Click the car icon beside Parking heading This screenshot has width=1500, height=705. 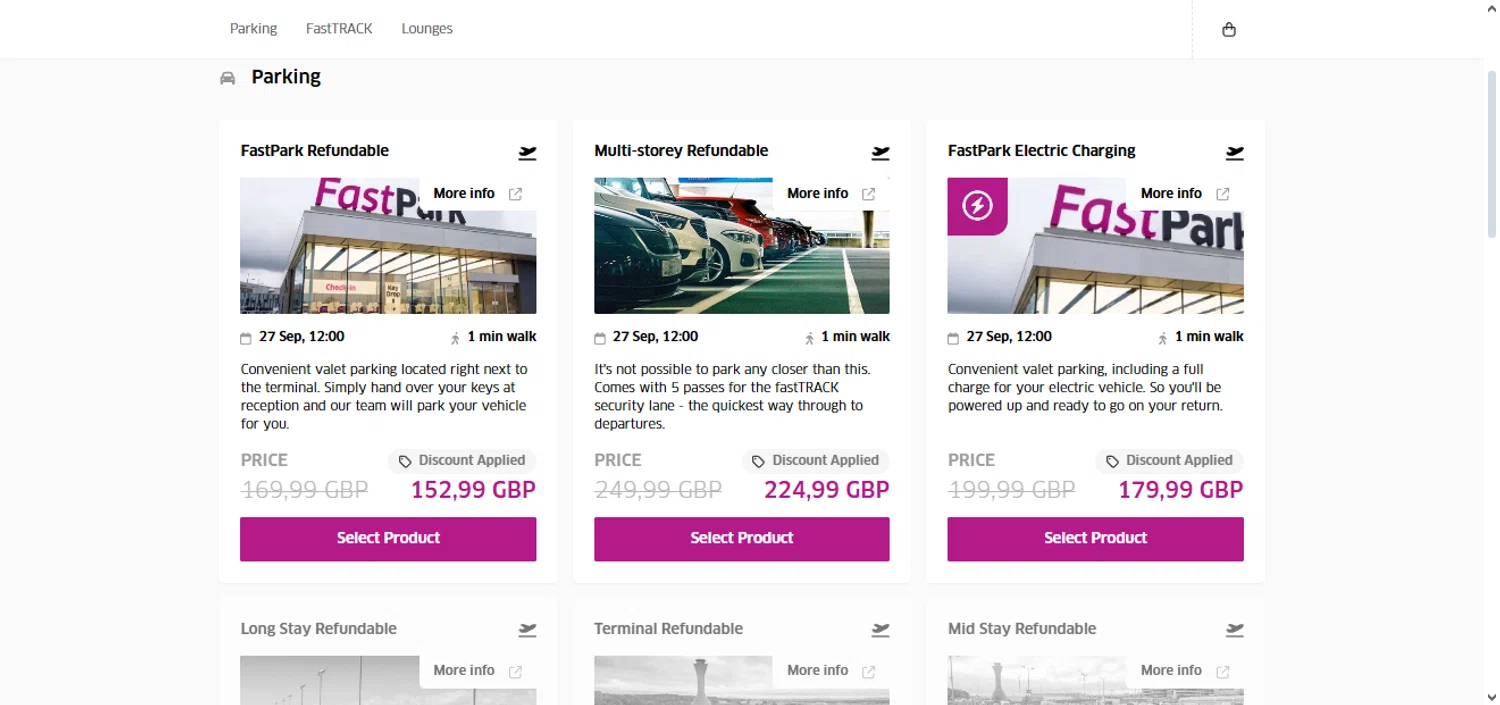228,78
